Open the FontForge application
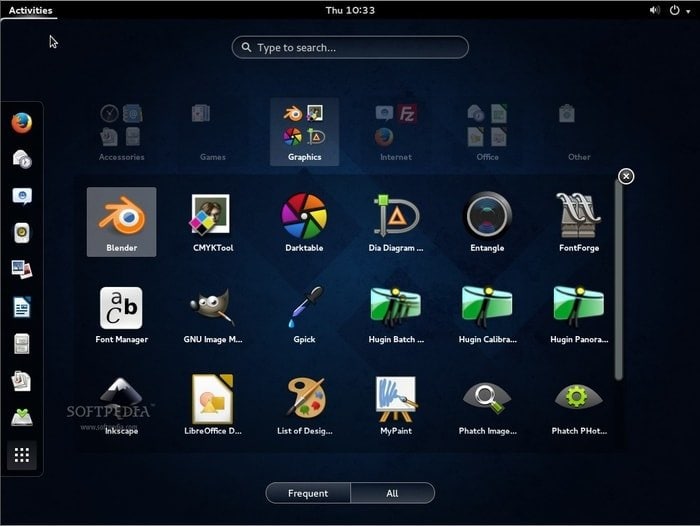Viewport: 700px width, 526px height. (579, 222)
